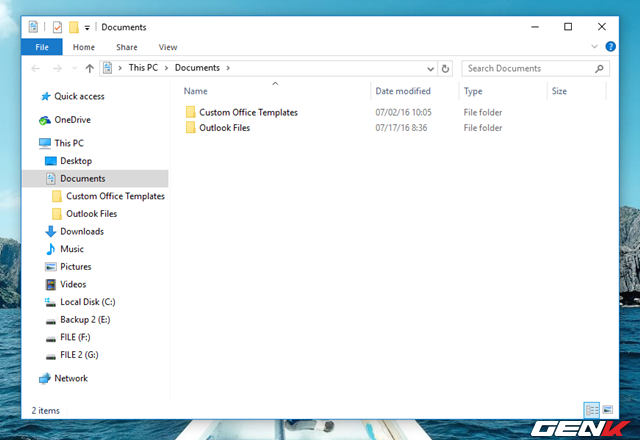Click the Downloads blue arrow icon
This screenshot has height=440, width=640.
coord(51,231)
